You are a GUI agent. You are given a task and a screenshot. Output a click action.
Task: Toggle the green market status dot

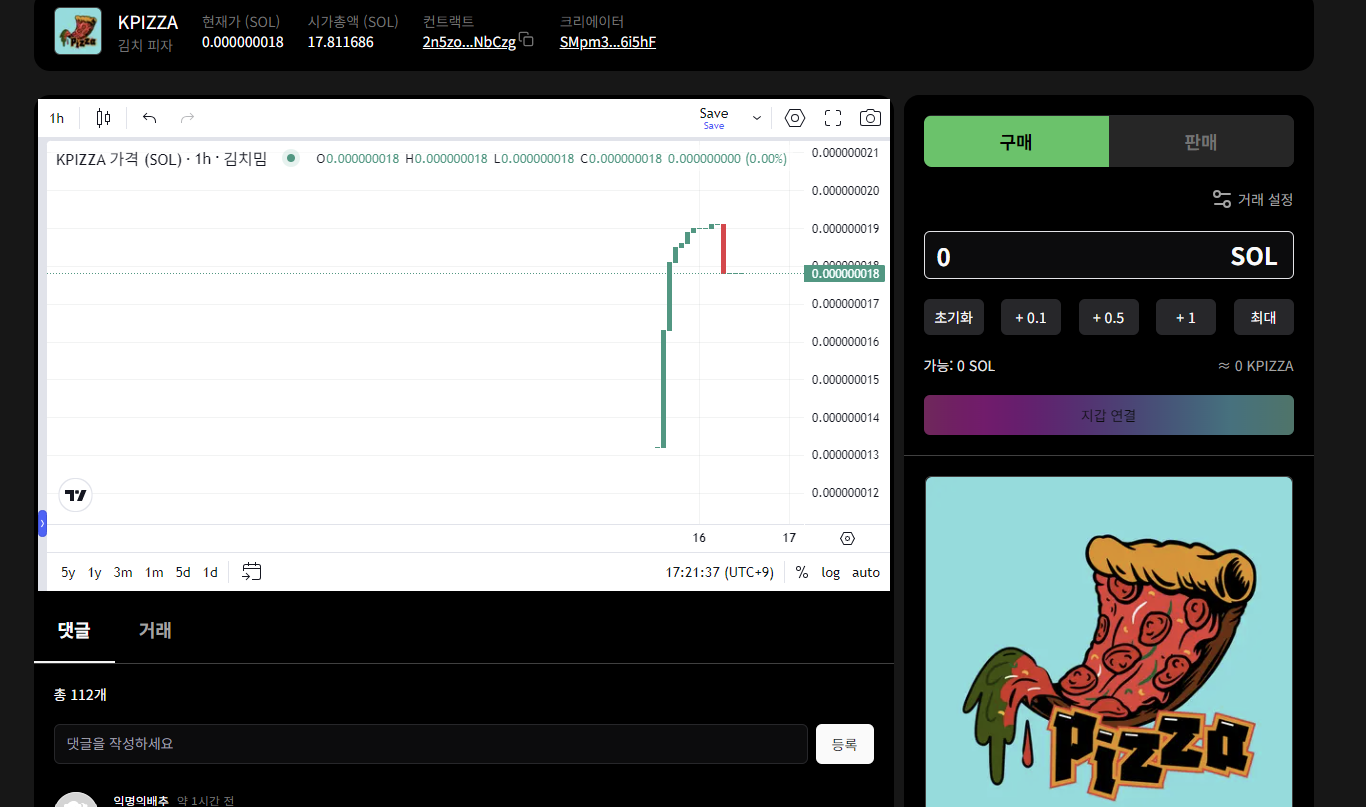pos(291,158)
